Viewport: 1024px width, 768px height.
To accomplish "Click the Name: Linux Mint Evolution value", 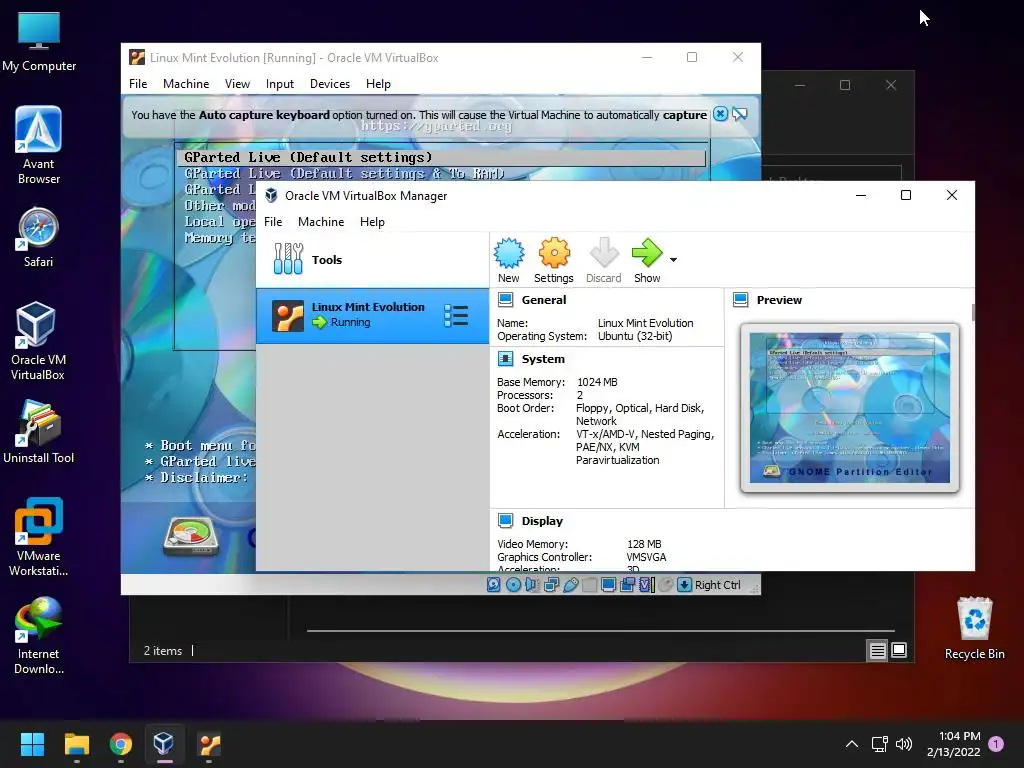I will [x=645, y=323].
